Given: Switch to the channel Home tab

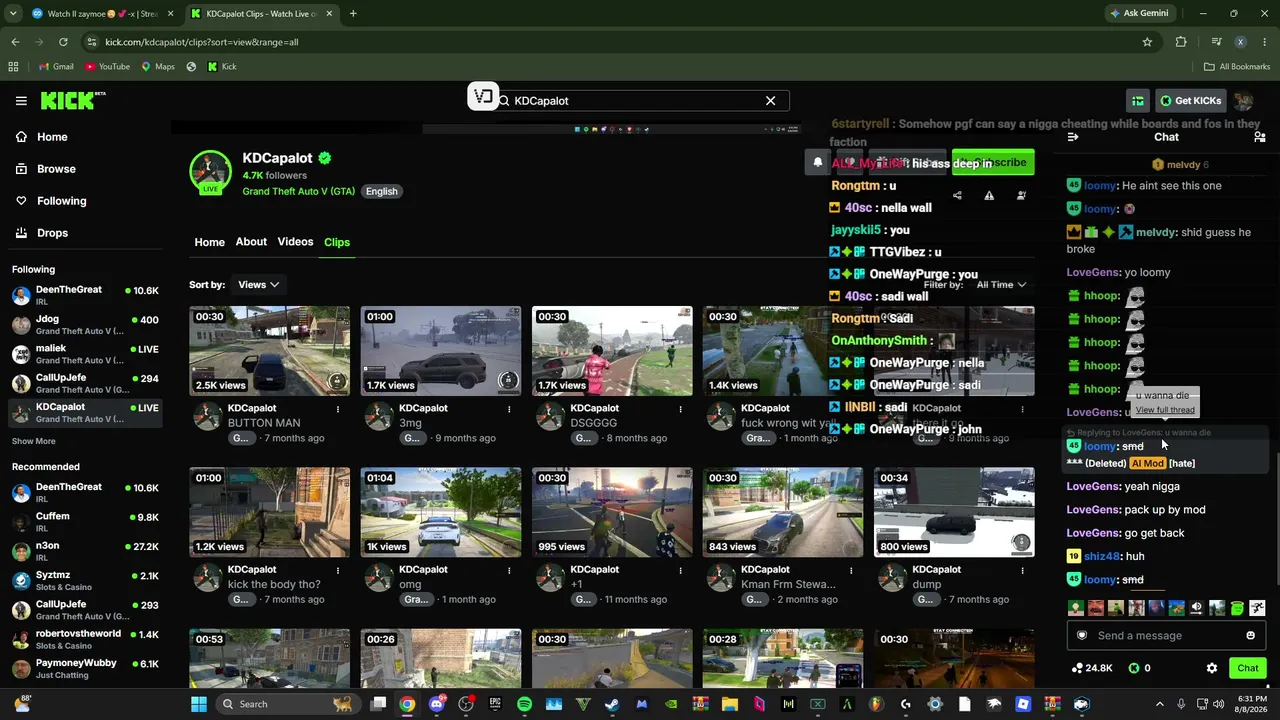Looking at the screenshot, I should [209, 242].
